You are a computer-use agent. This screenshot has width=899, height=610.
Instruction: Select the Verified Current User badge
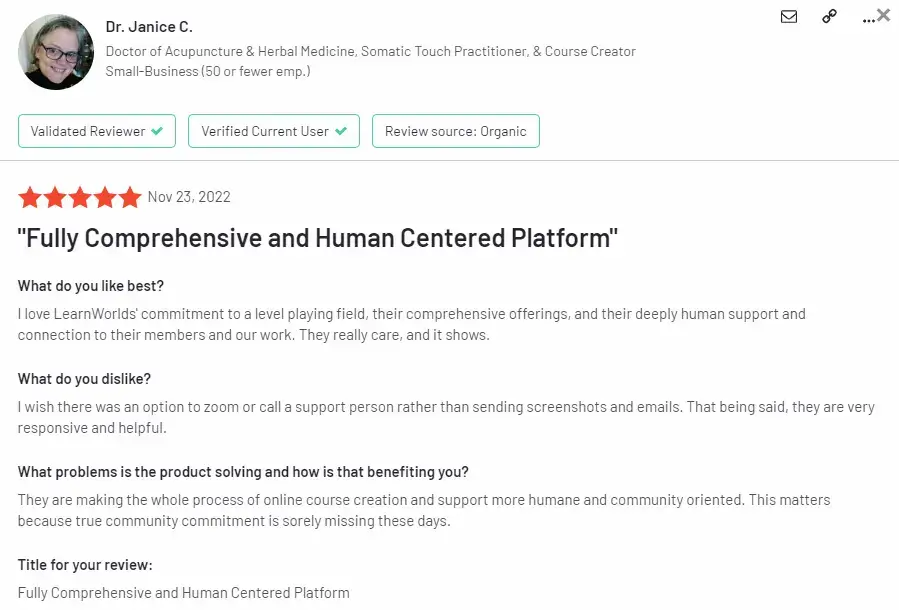274,131
